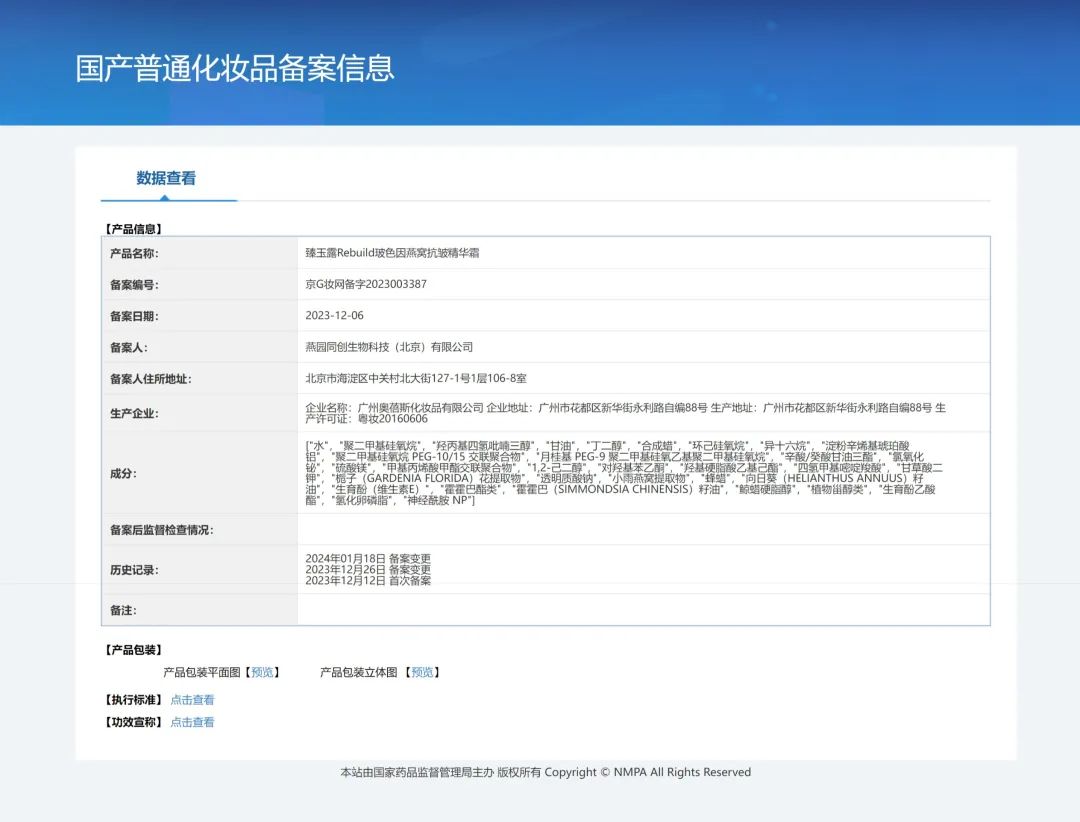Open 点击查看 beside 执行标准
This screenshot has height=822, width=1080.
click(192, 700)
